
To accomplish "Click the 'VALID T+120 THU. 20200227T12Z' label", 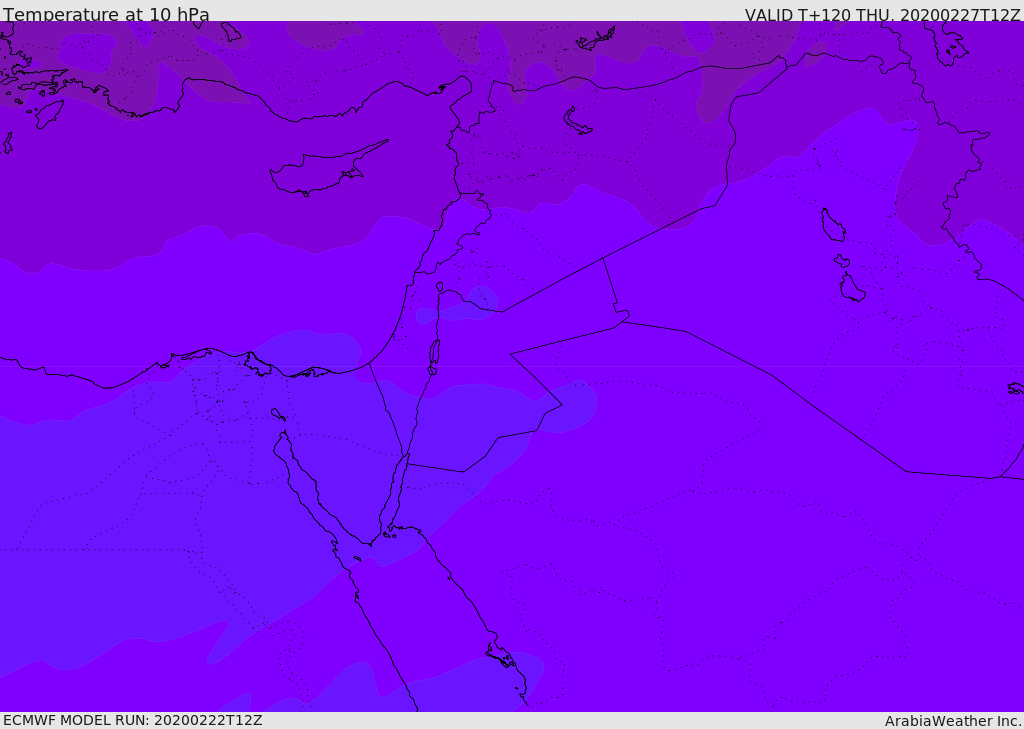I will point(882,14).
